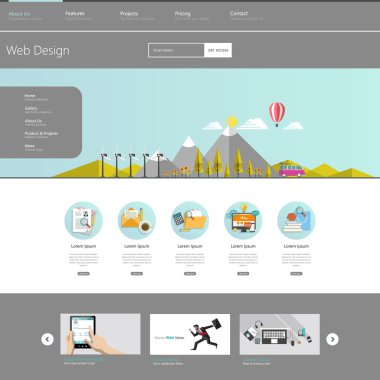The width and height of the screenshot is (380, 380).
Task: Open the Features navigation item
Action: click(x=75, y=13)
